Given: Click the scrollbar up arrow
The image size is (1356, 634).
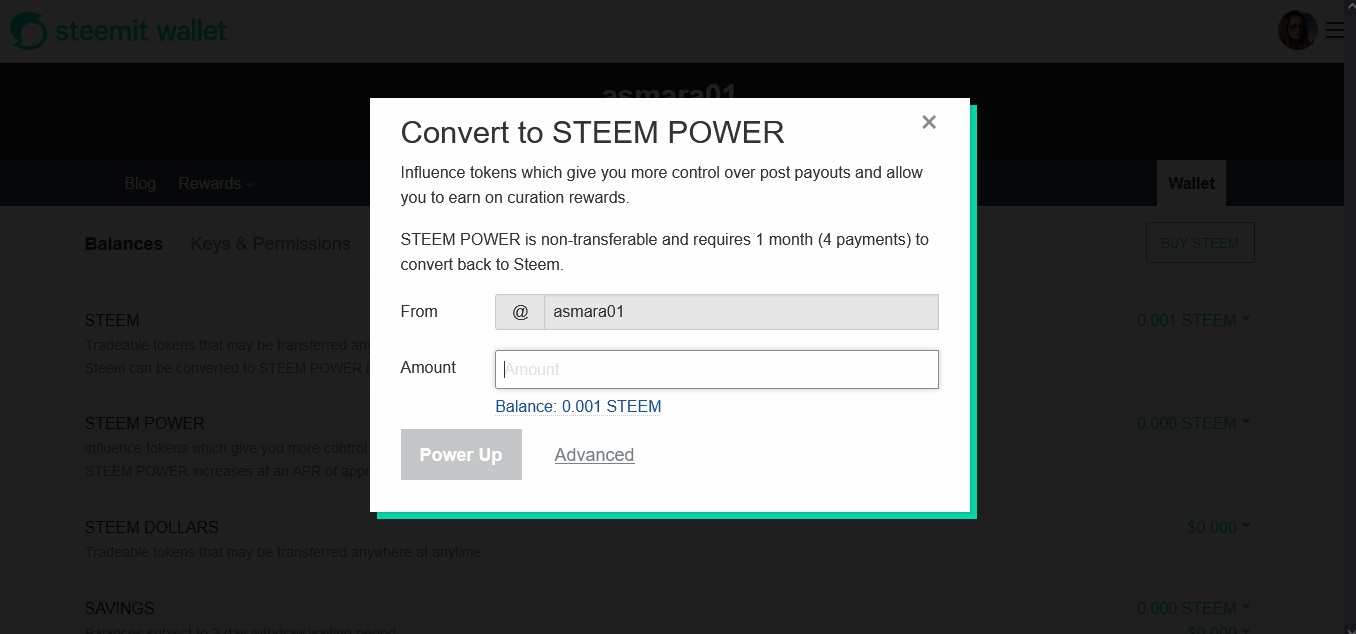Looking at the screenshot, I should pyautogui.click(x=1349, y=6).
